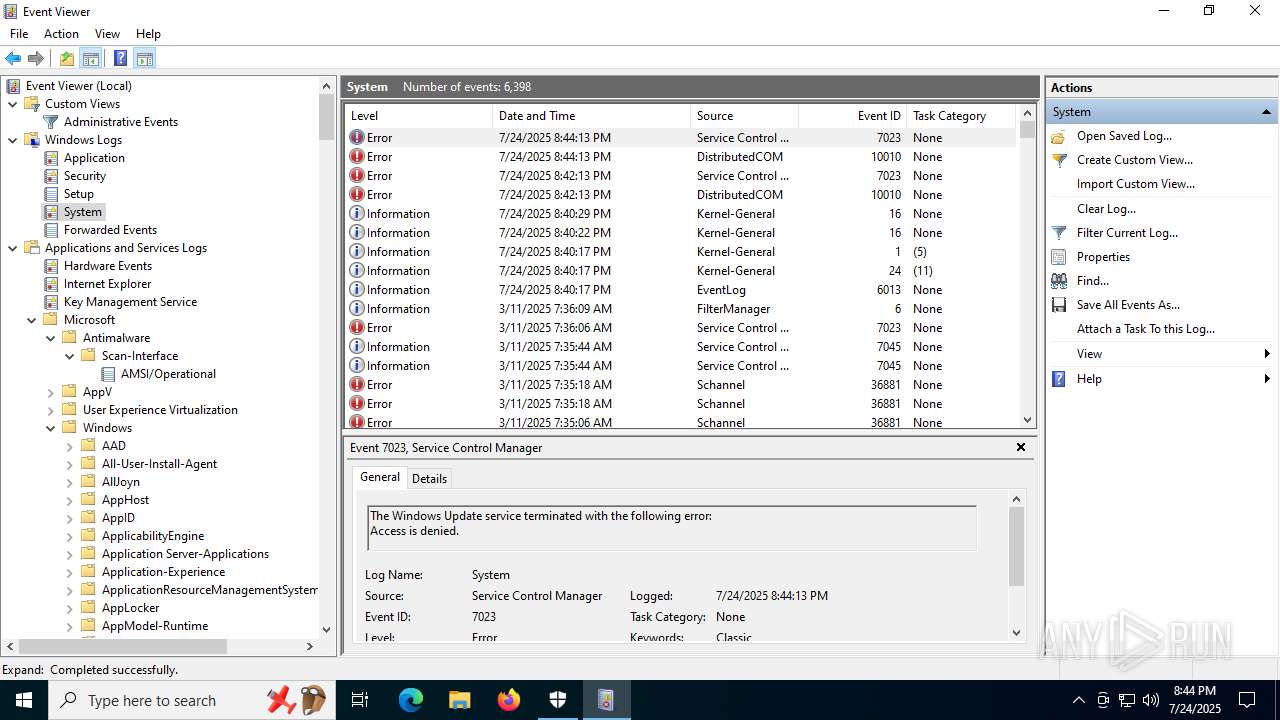The width and height of the screenshot is (1280, 720).
Task: Click the Properties action icon
Action: (x=1059, y=257)
